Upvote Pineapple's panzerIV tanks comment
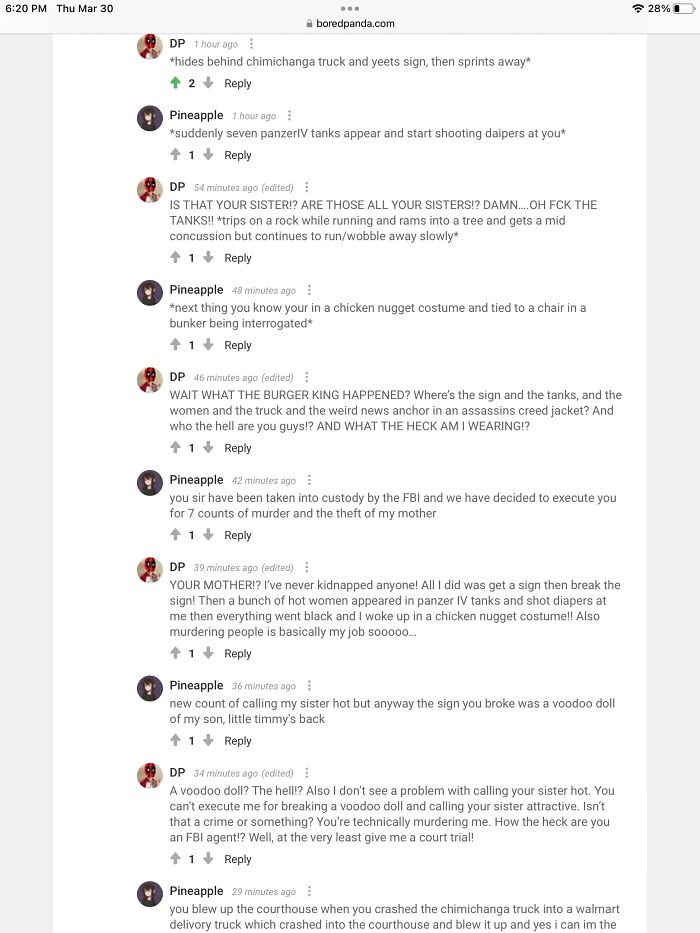700x933 pixels. 176,155
